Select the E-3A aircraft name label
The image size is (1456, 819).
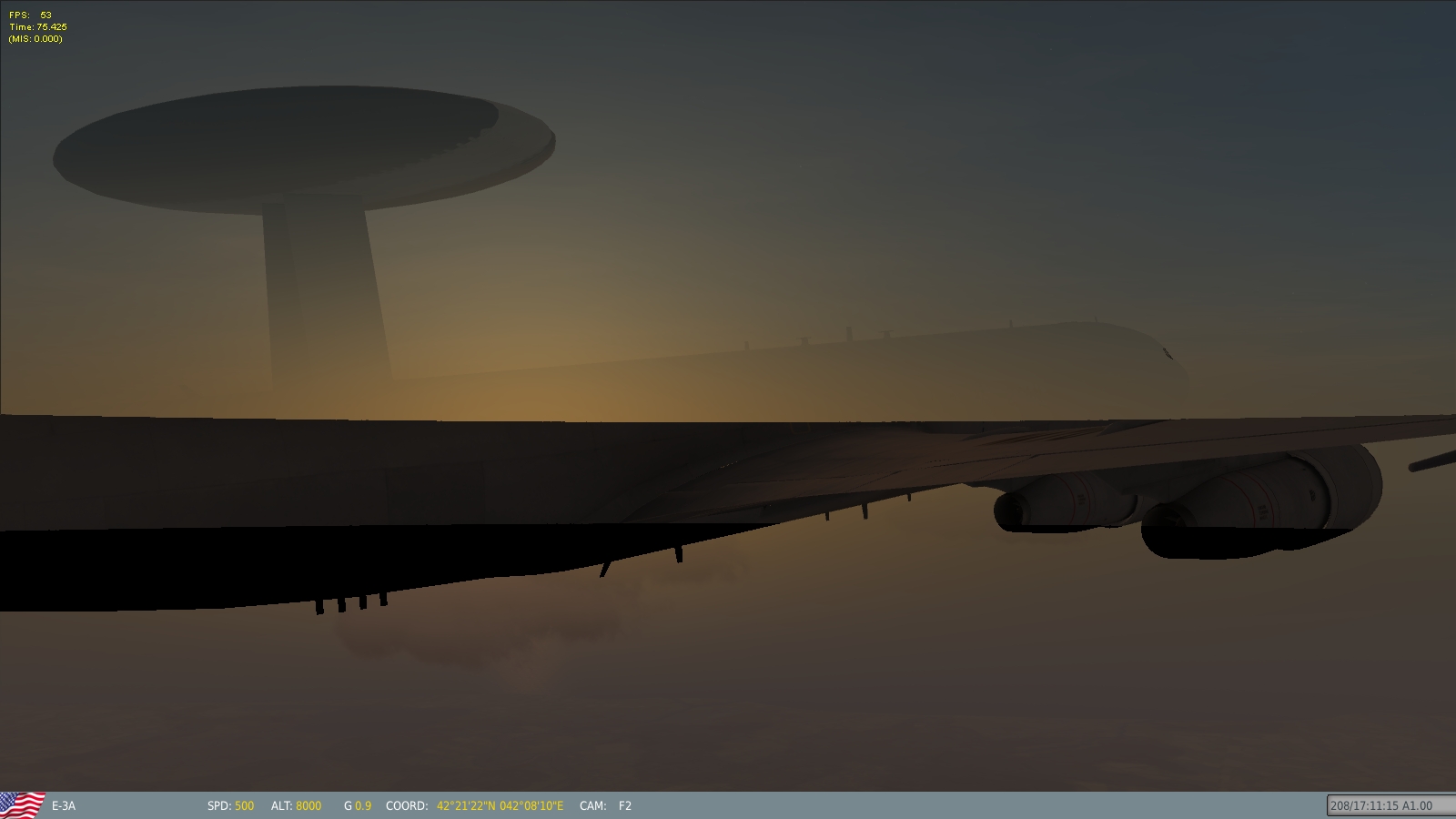(64, 806)
